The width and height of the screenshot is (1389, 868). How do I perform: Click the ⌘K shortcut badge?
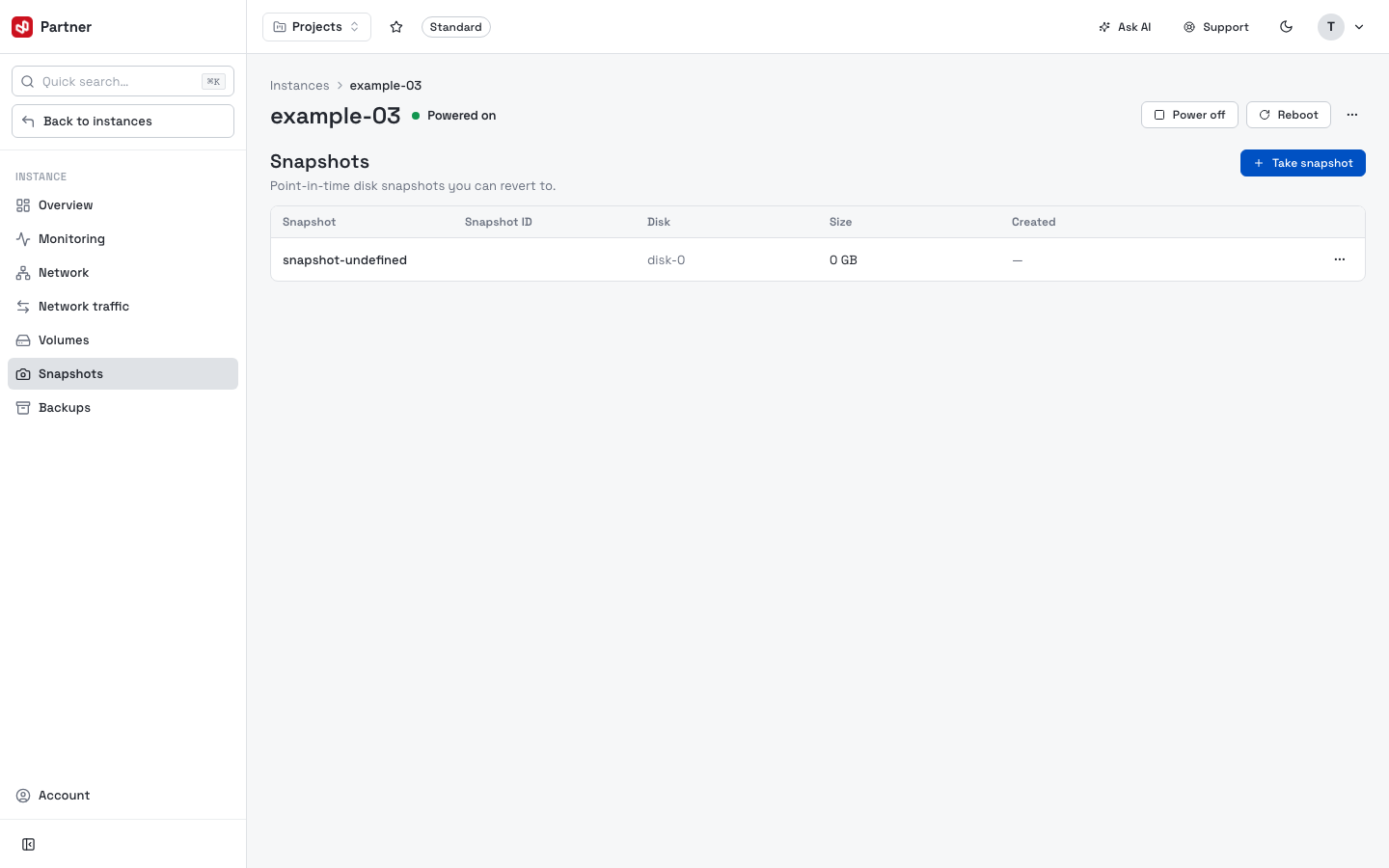[214, 81]
